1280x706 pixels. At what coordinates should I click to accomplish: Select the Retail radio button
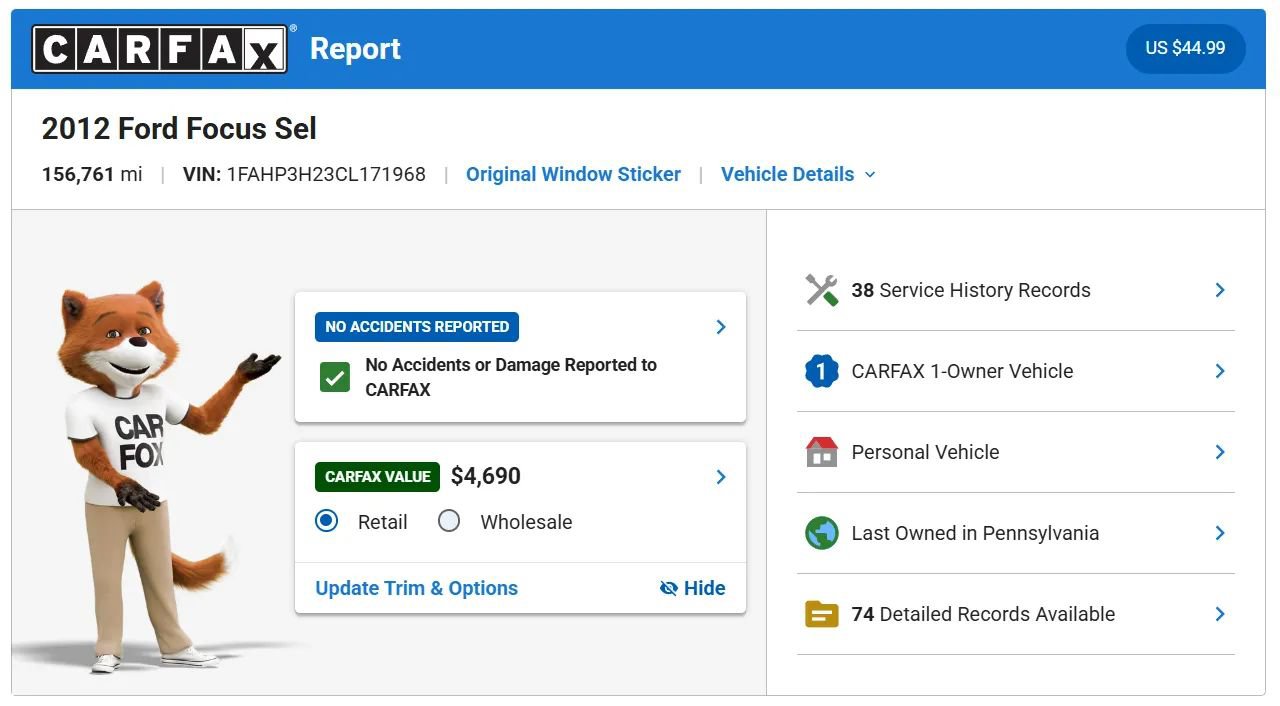326,521
